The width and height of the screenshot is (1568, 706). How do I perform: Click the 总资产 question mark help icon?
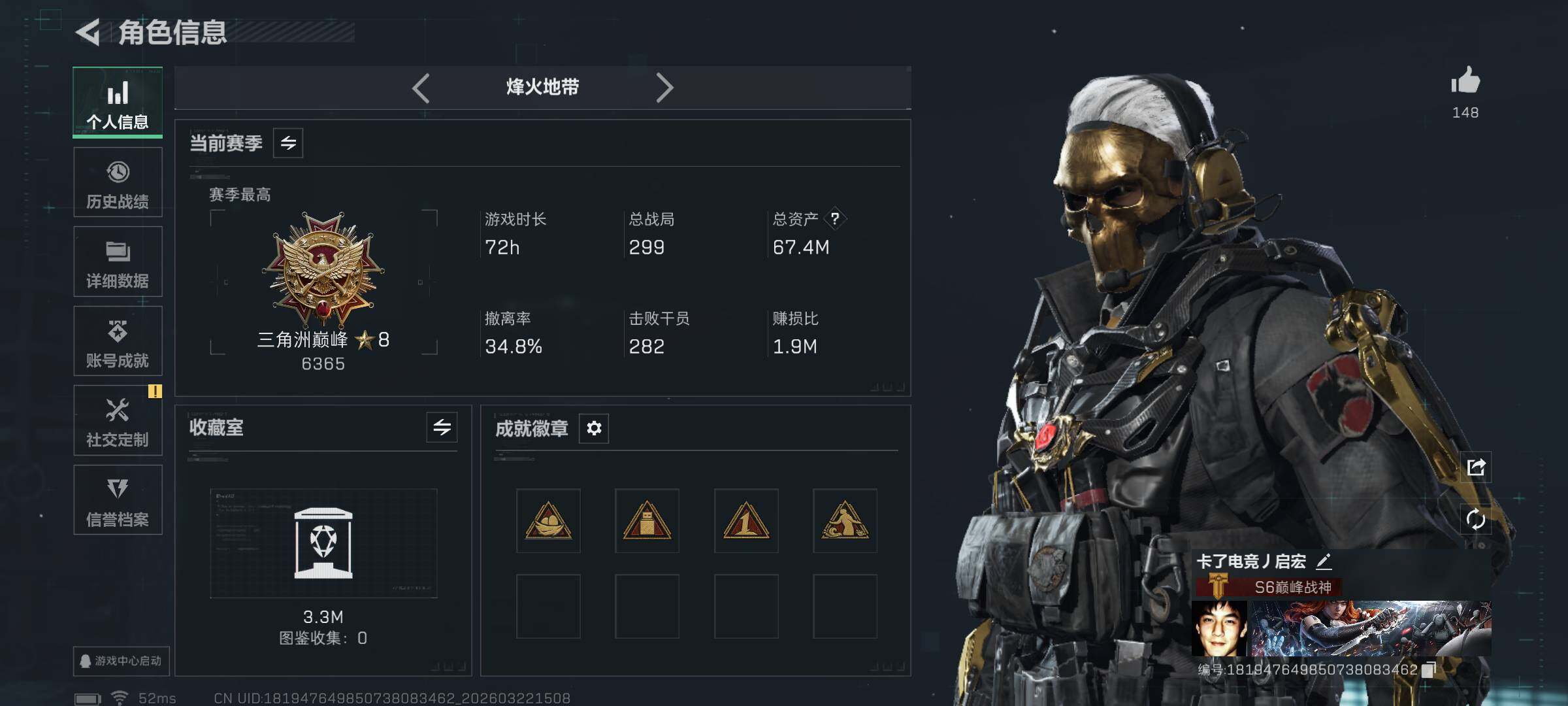[x=835, y=218]
